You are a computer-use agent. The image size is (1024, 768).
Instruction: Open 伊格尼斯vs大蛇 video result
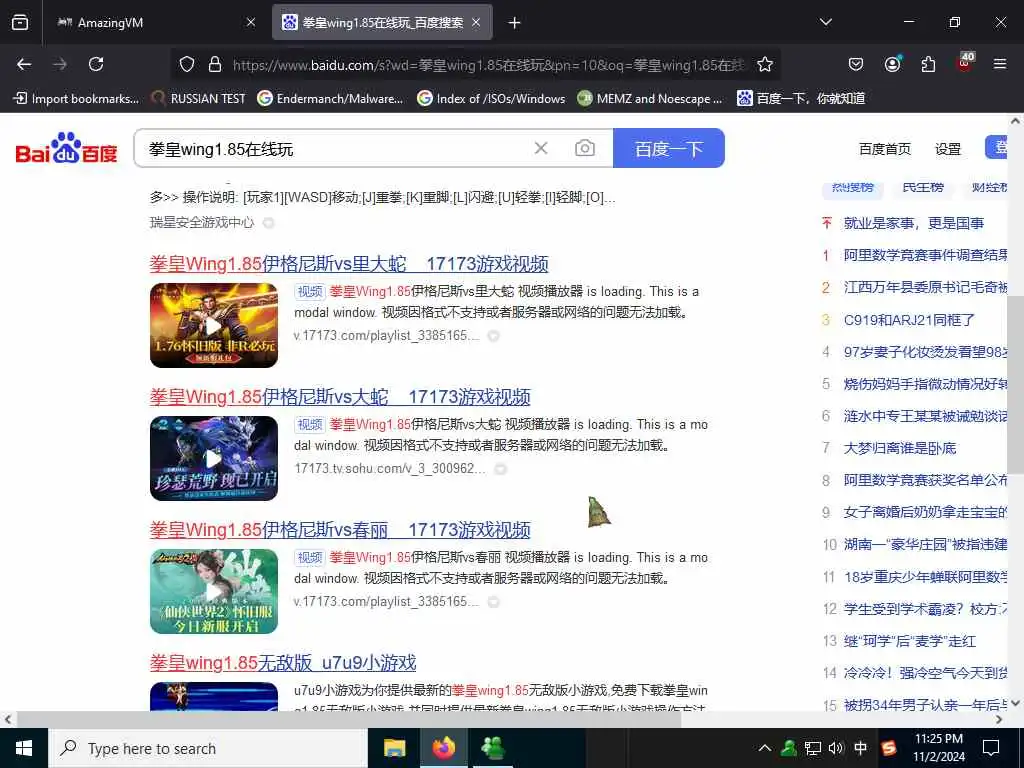click(x=340, y=397)
